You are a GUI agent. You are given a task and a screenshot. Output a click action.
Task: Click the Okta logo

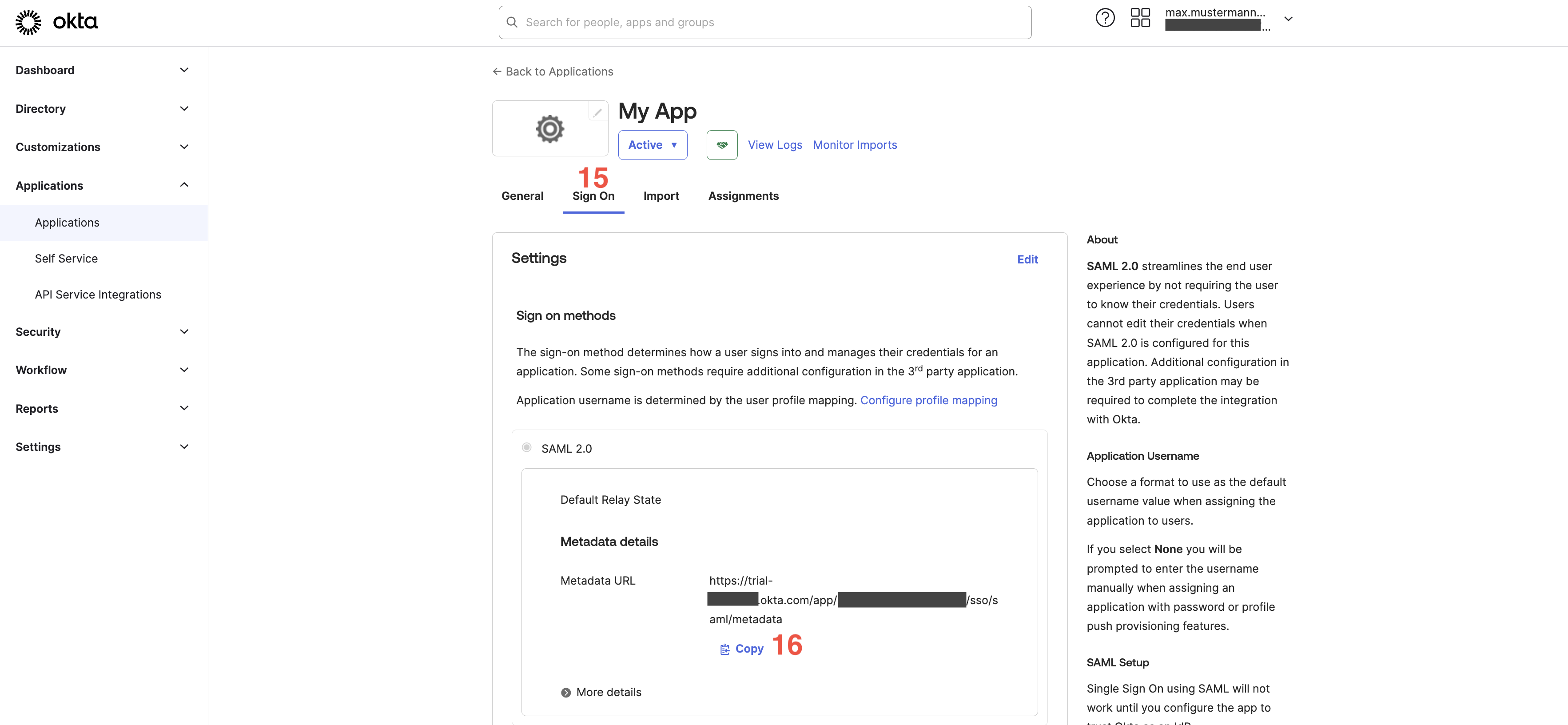click(x=56, y=22)
